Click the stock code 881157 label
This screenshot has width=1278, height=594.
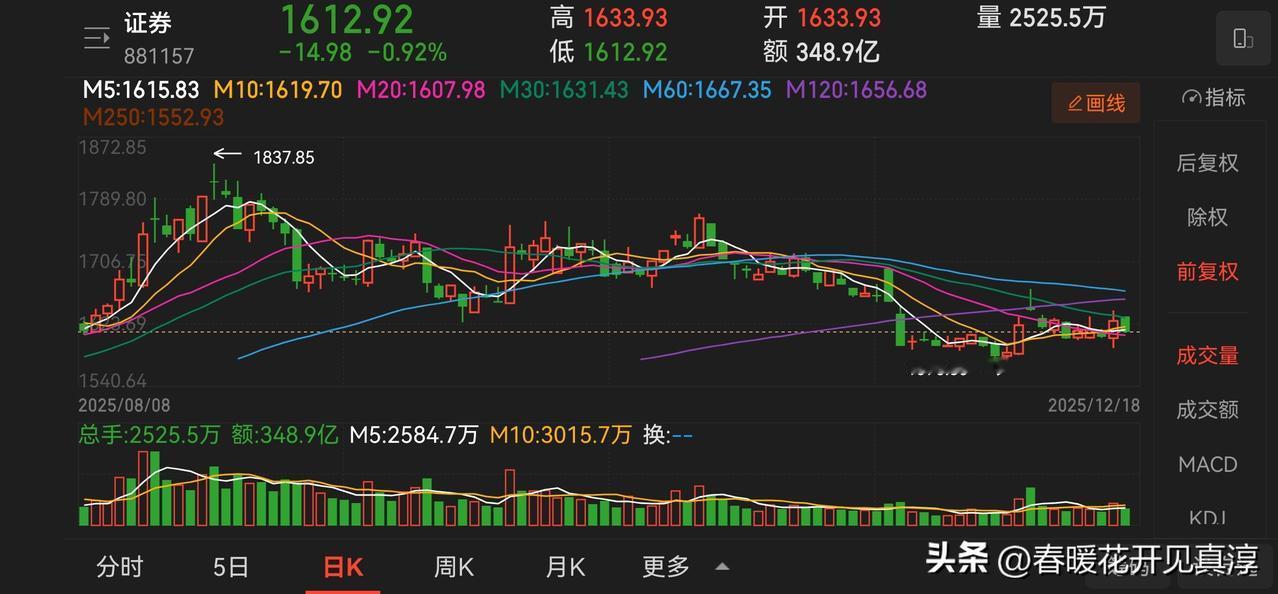159,56
